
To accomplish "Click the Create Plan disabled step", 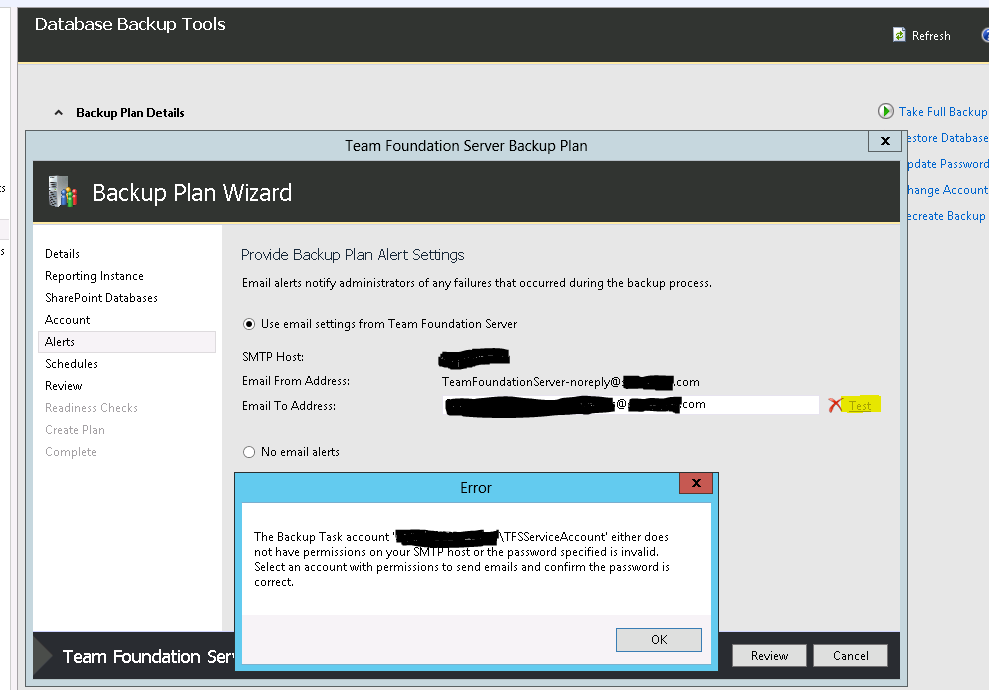I will pyautogui.click(x=75, y=430).
